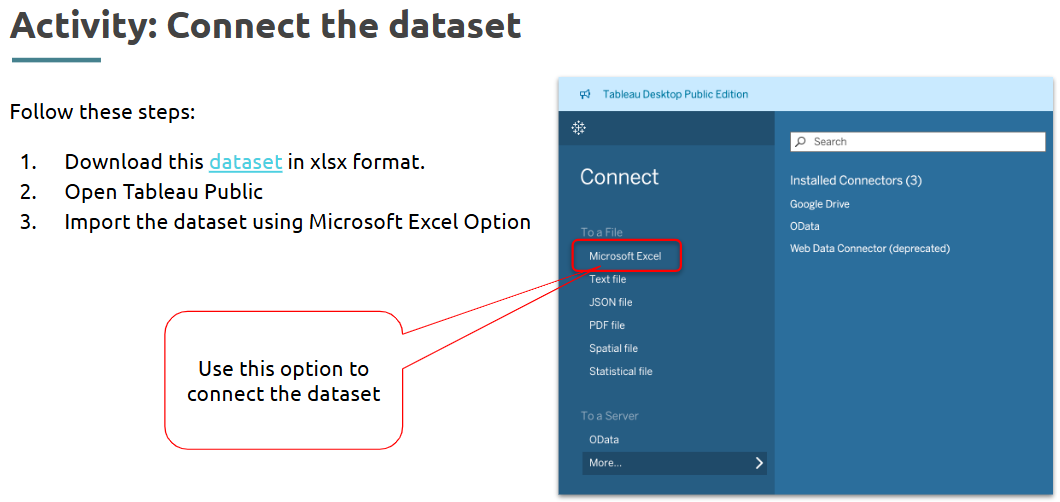
Task: Select Statistical file connection
Action: pos(621,371)
